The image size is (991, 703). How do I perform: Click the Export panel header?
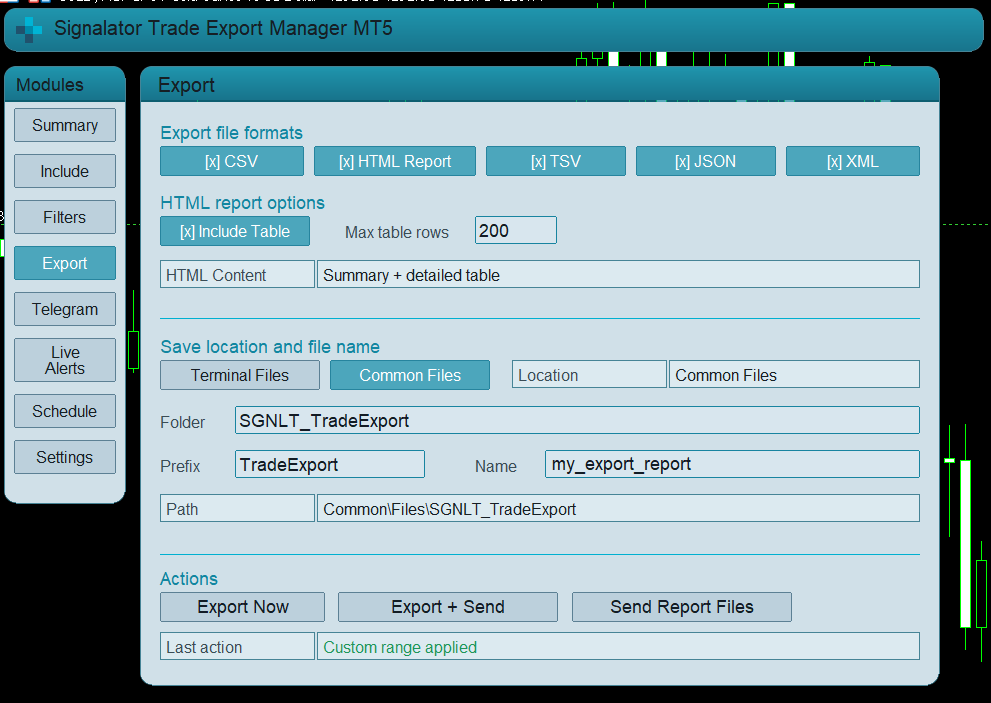click(540, 84)
